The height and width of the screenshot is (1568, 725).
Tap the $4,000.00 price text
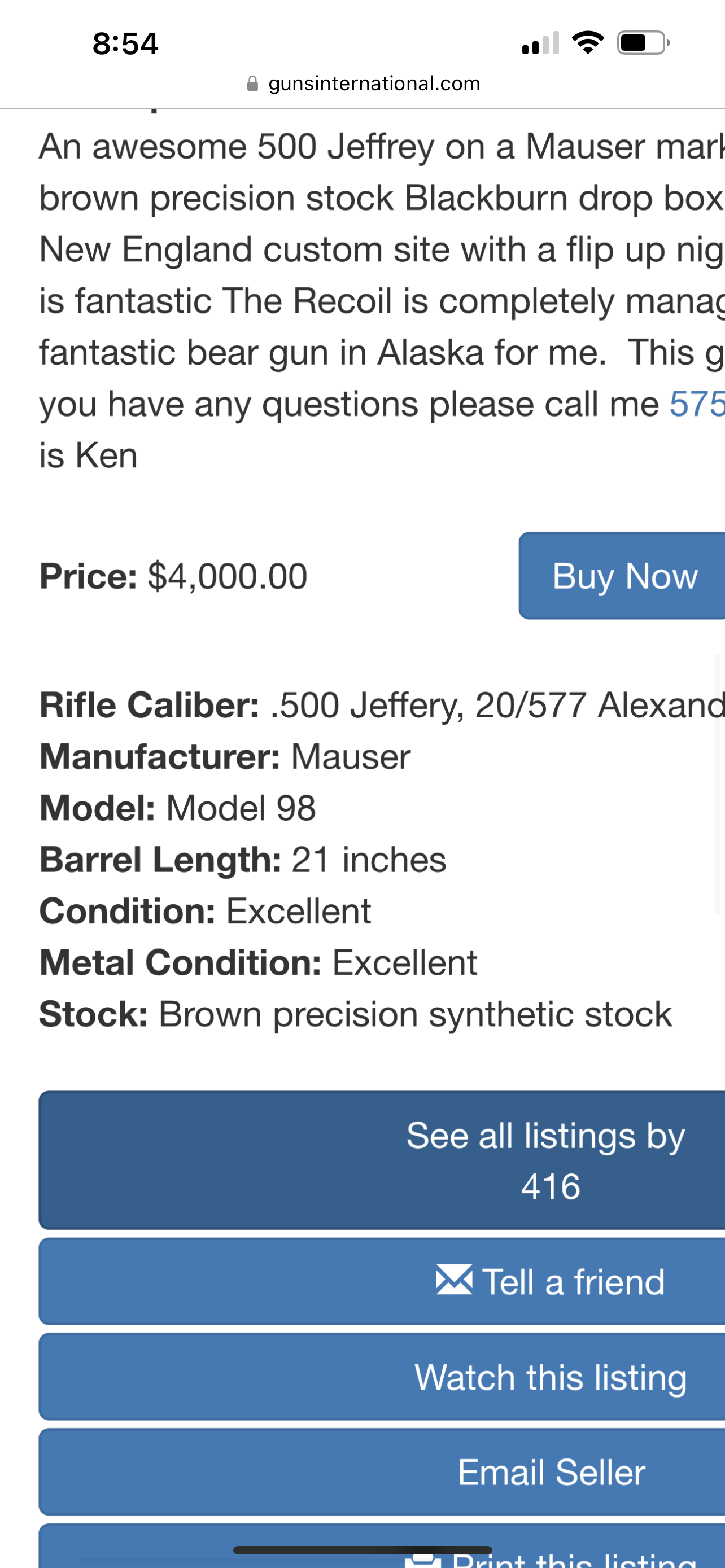pos(227,576)
